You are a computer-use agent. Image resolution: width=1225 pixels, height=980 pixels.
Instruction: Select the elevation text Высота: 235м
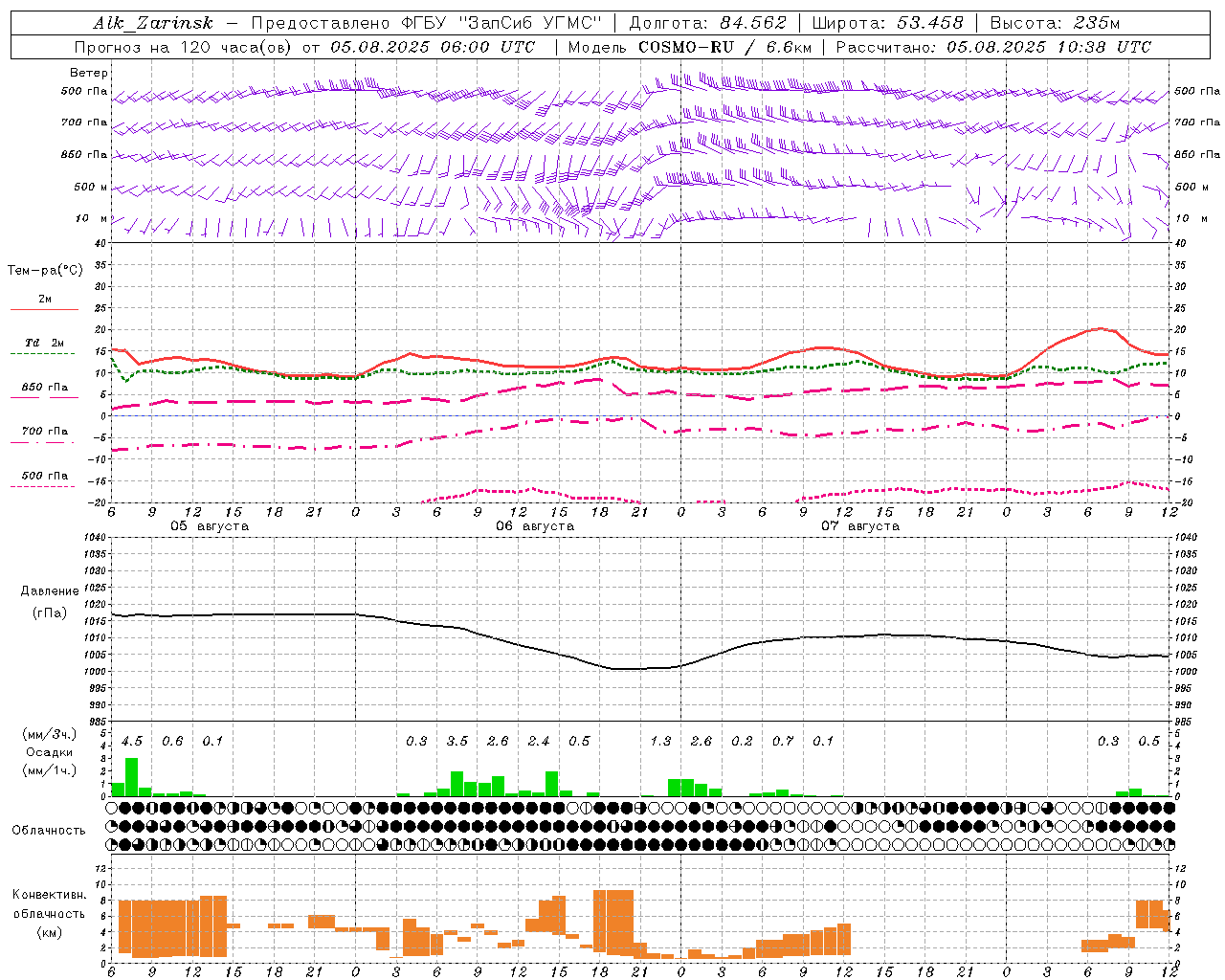click(x=1054, y=23)
